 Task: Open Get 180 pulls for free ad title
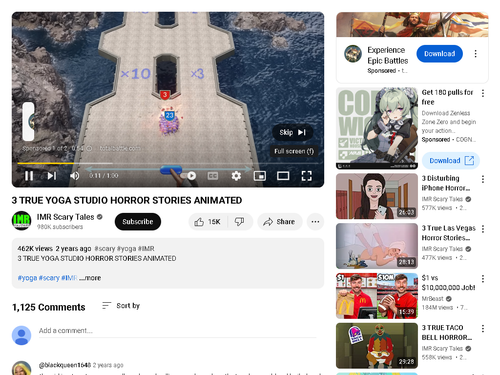(447, 97)
